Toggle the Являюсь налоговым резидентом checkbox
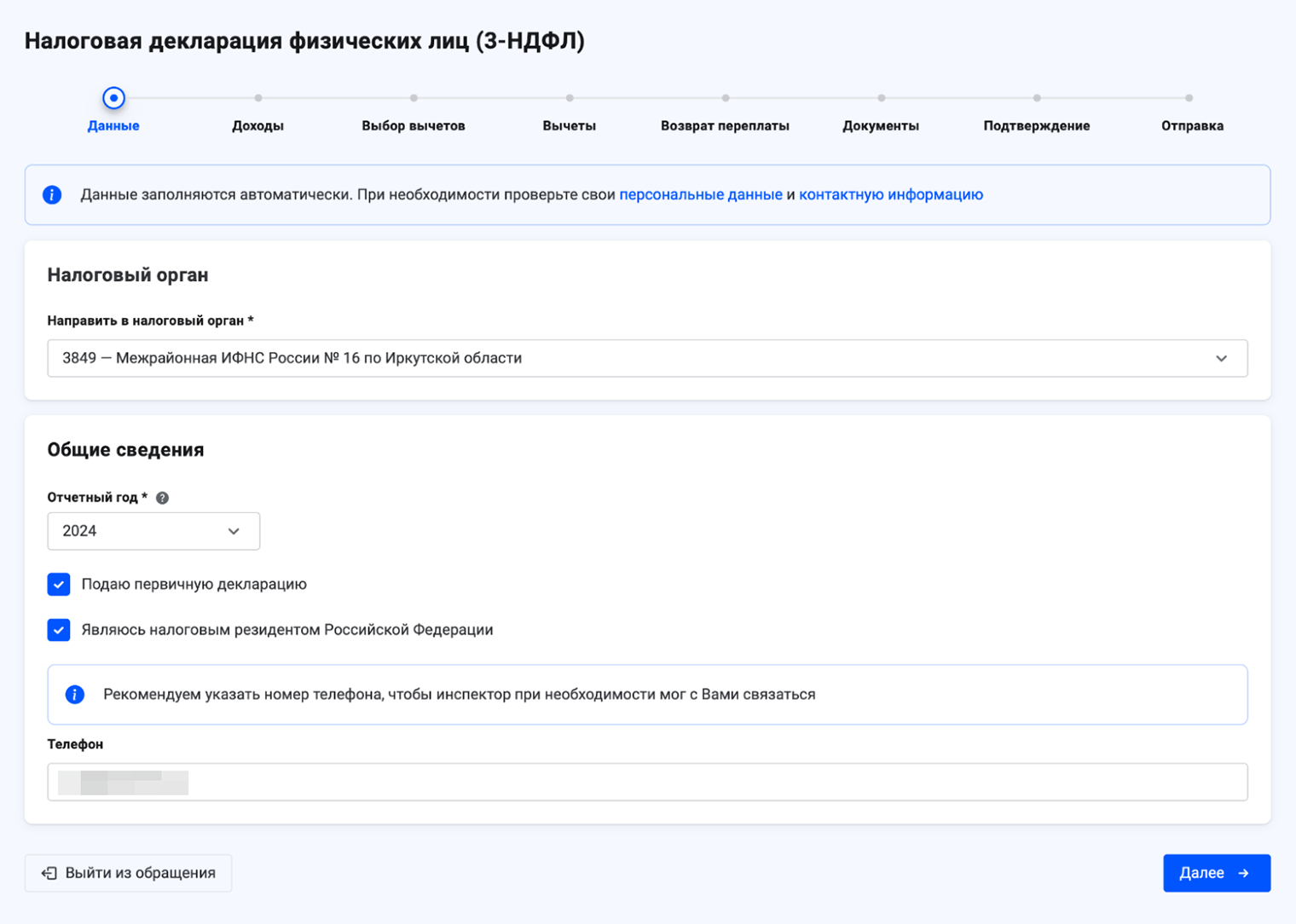Viewport: 1296px width, 924px height. pos(59,630)
